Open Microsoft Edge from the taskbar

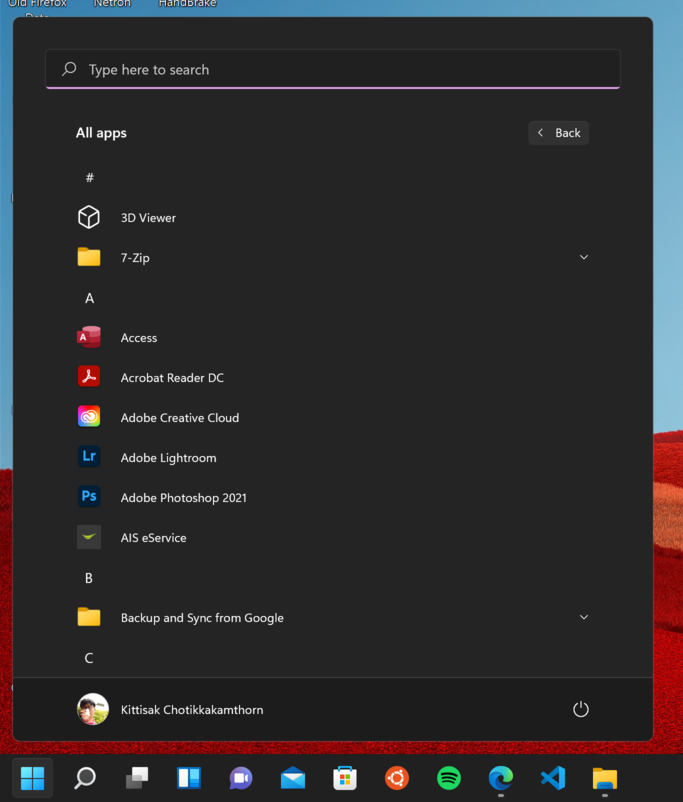pos(501,778)
